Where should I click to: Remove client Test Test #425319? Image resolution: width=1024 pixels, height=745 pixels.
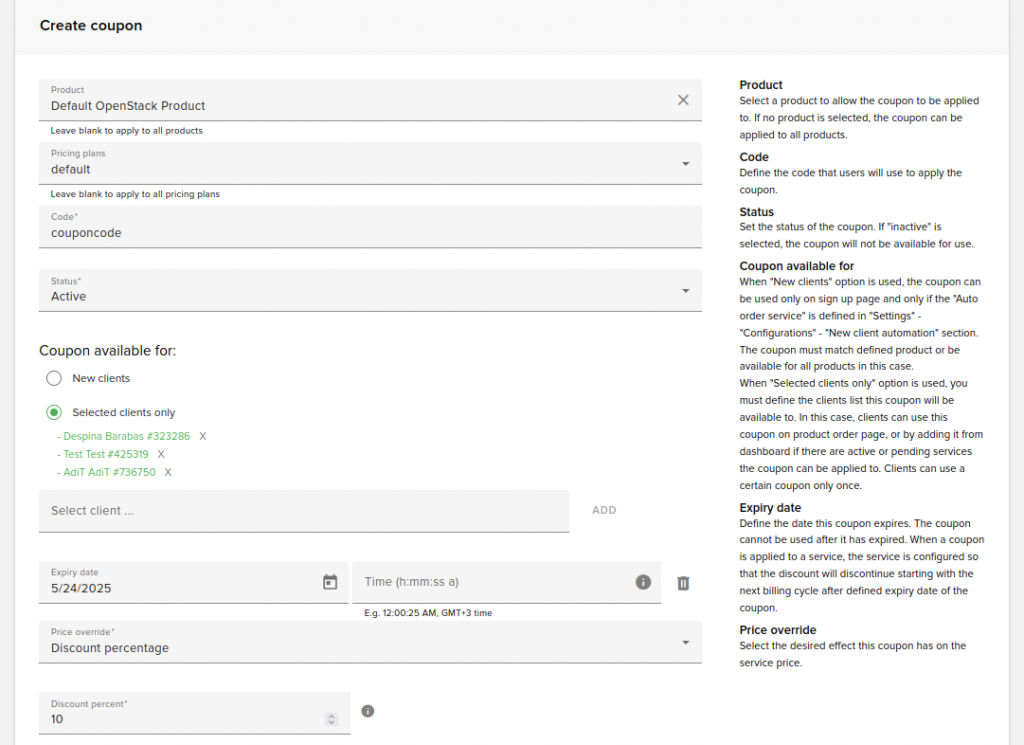coord(161,454)
